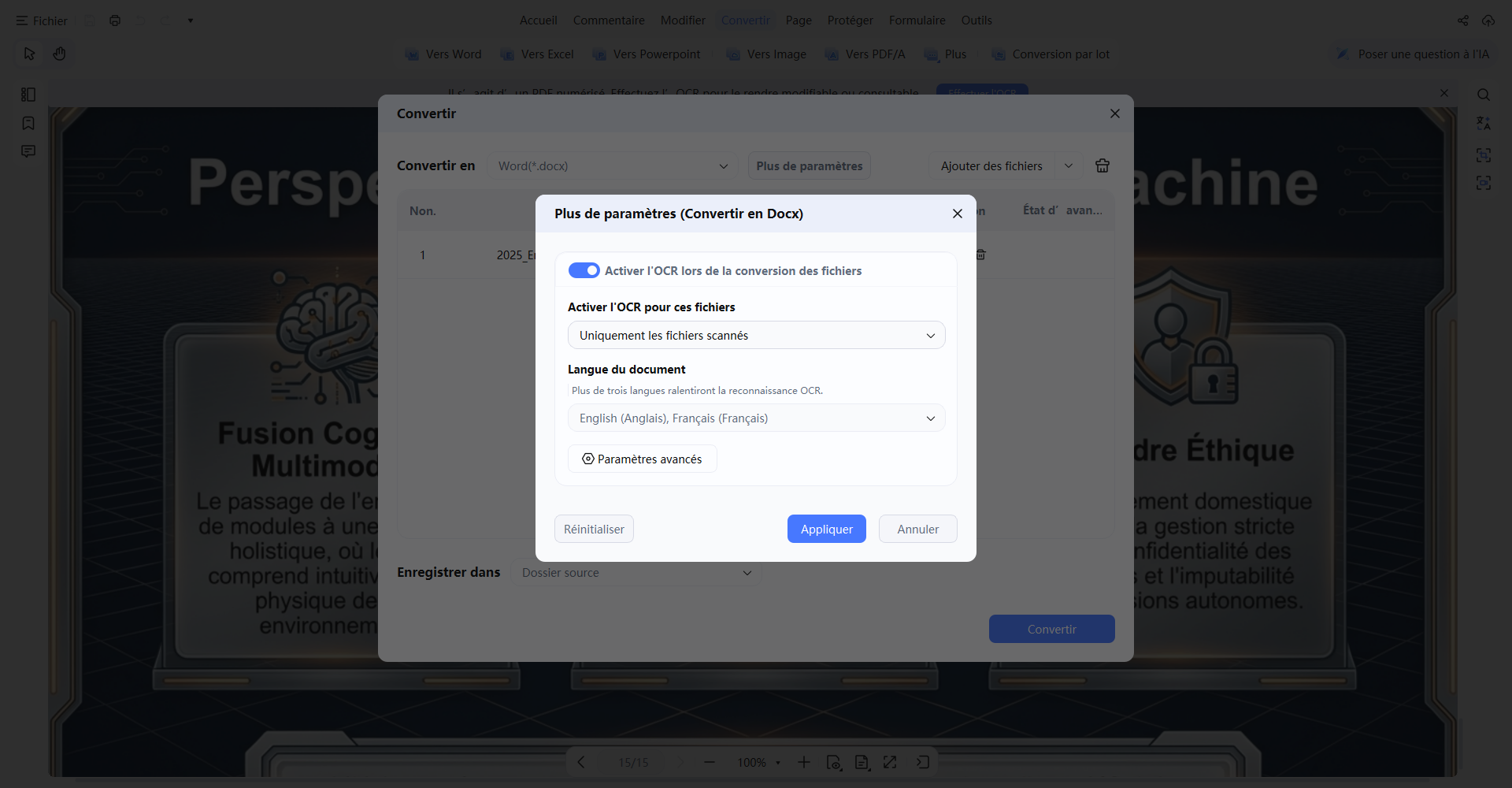Start conversion with Convertir button

click(x=1051, y=629)
